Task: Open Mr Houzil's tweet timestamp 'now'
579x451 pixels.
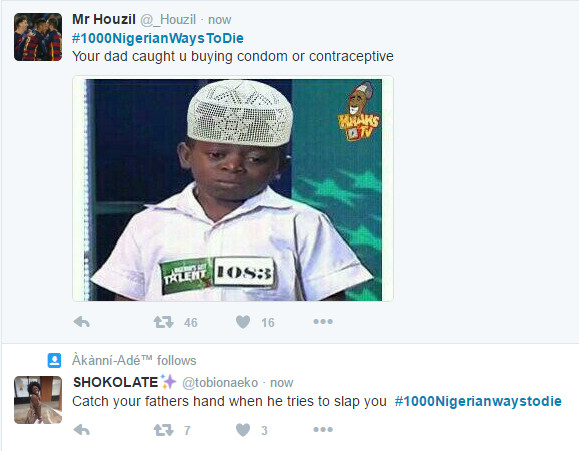Action: (x=220, y=20)
